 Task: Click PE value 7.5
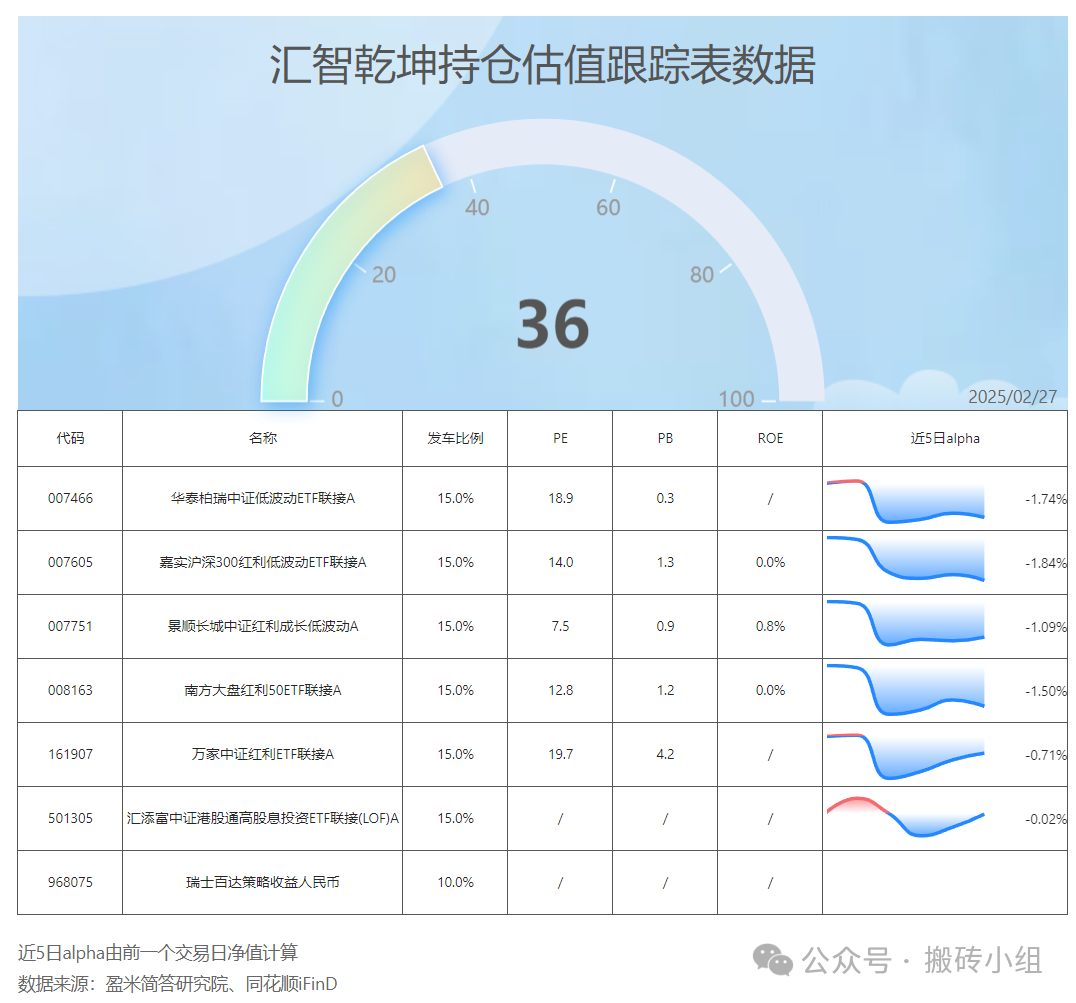click(560, 626)
